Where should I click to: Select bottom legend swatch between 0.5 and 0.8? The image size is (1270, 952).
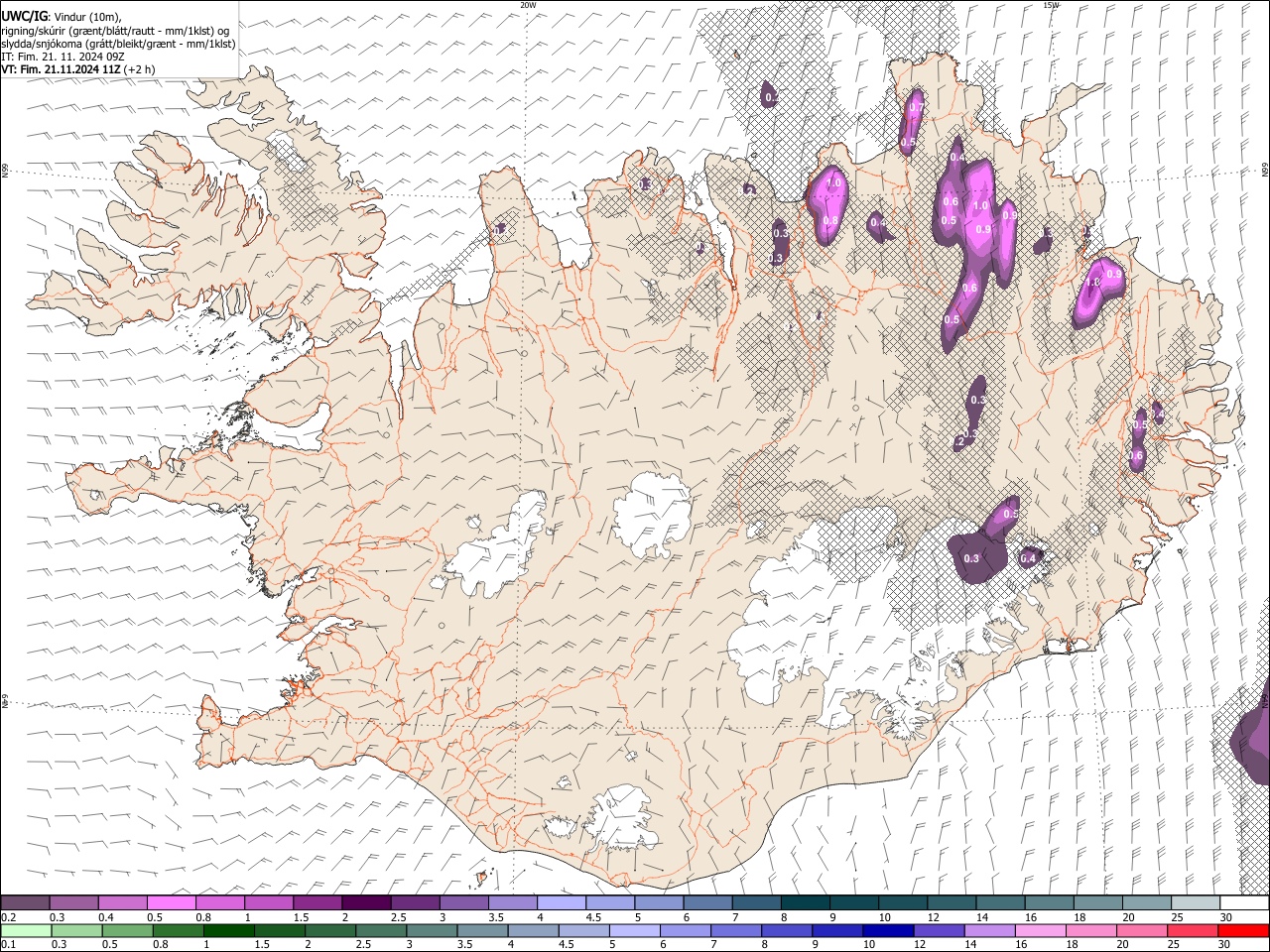coord(127,931)
